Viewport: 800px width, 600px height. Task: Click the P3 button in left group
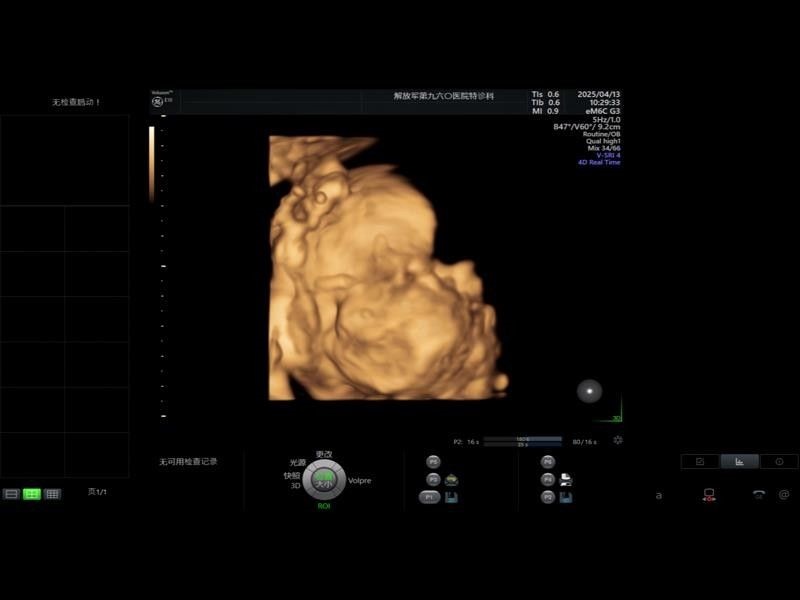click(x=433, y=480)
